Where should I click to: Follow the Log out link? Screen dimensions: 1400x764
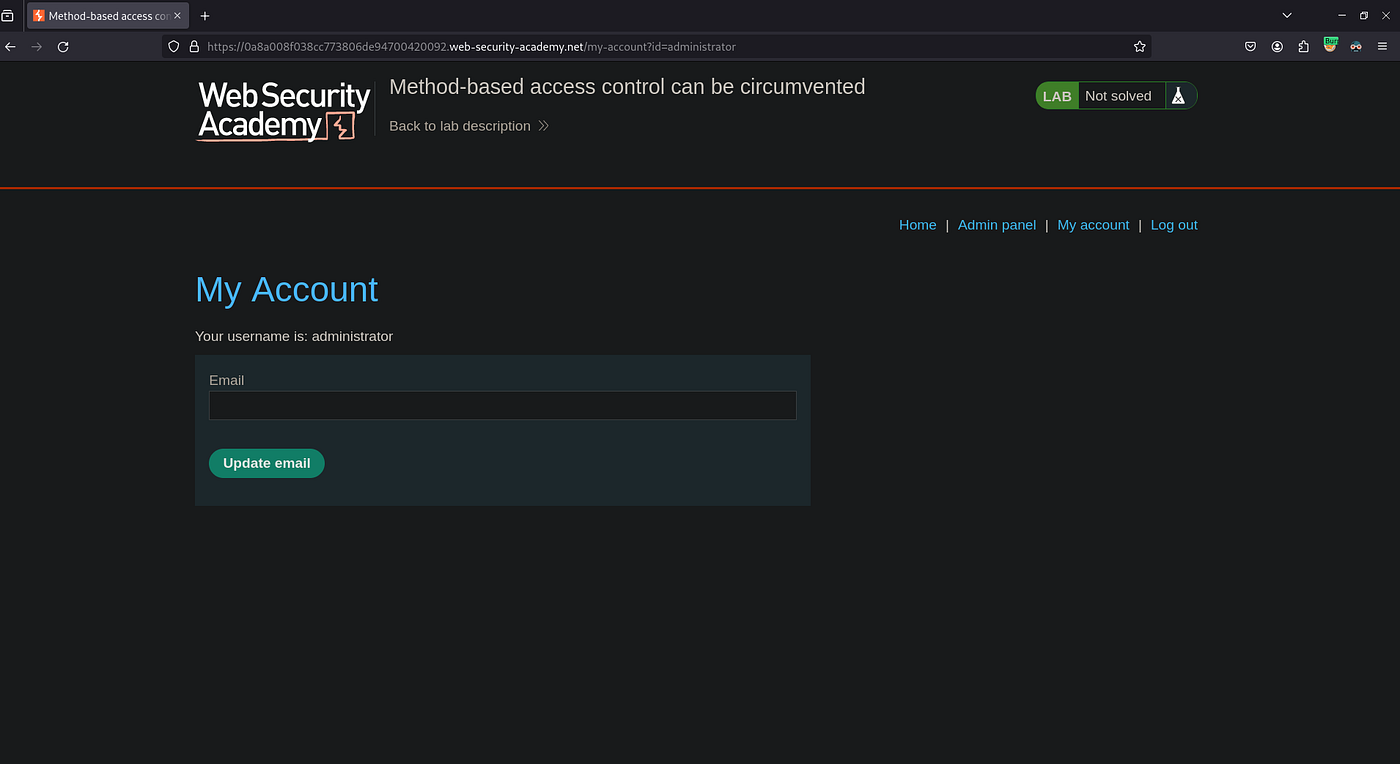1173,224
